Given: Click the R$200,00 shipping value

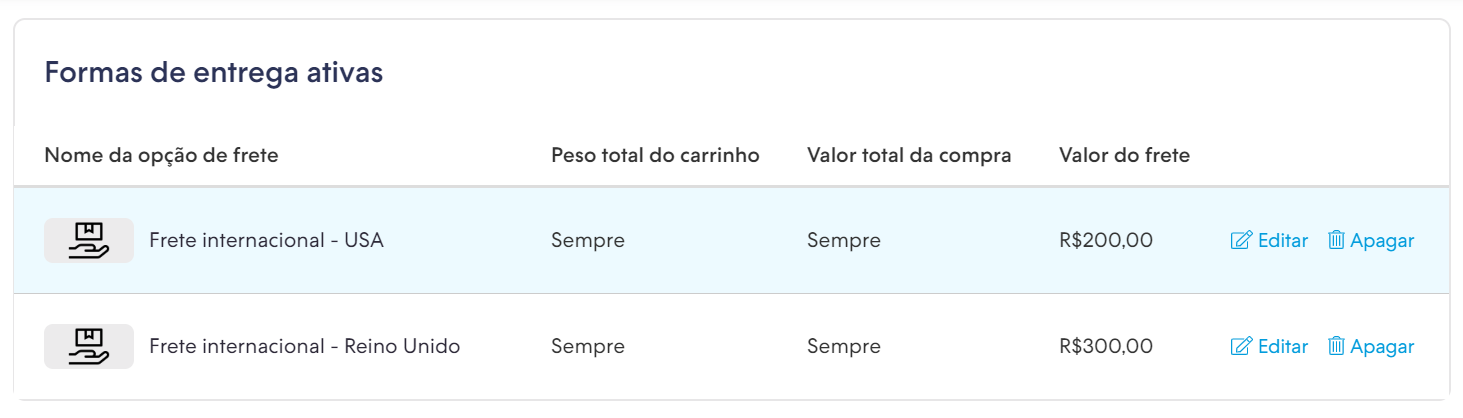Looking at the screenshot, I should click(x=1106, y=240).
